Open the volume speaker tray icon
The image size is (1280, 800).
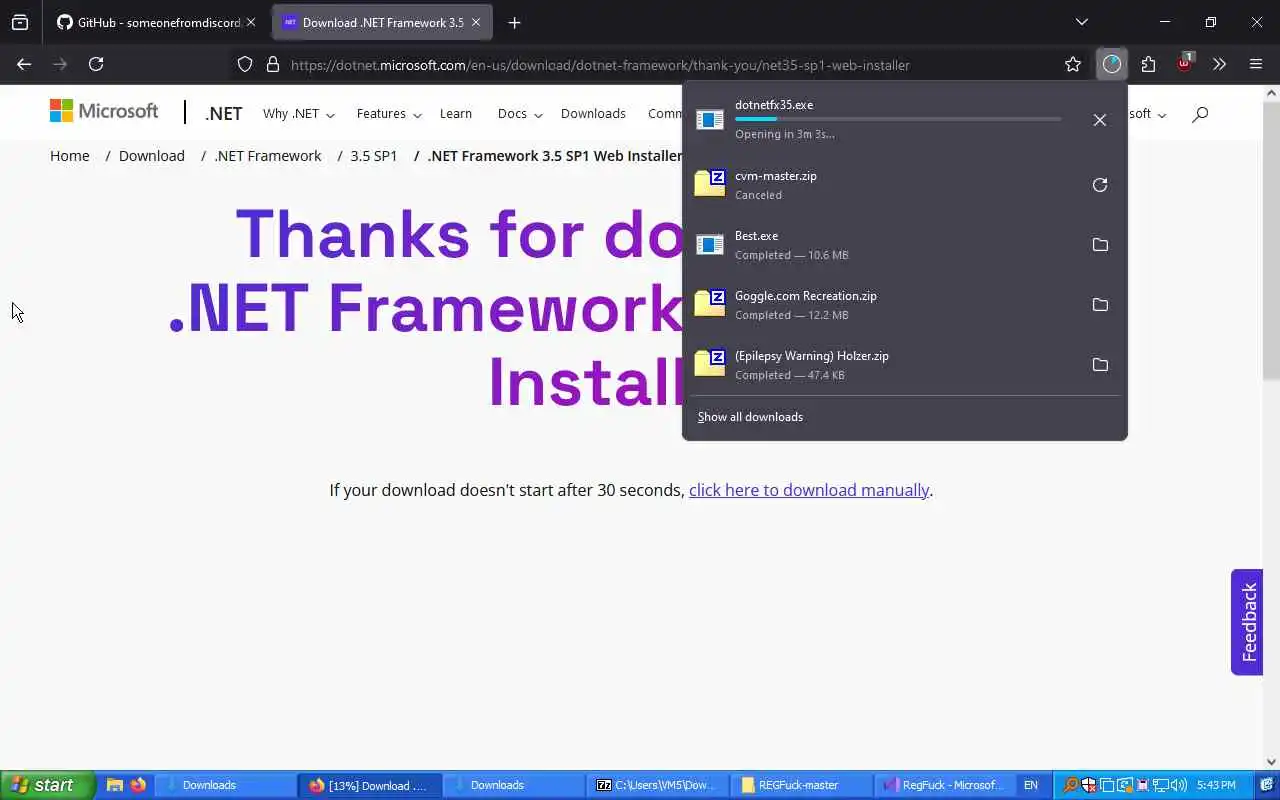coord(1178,785)
